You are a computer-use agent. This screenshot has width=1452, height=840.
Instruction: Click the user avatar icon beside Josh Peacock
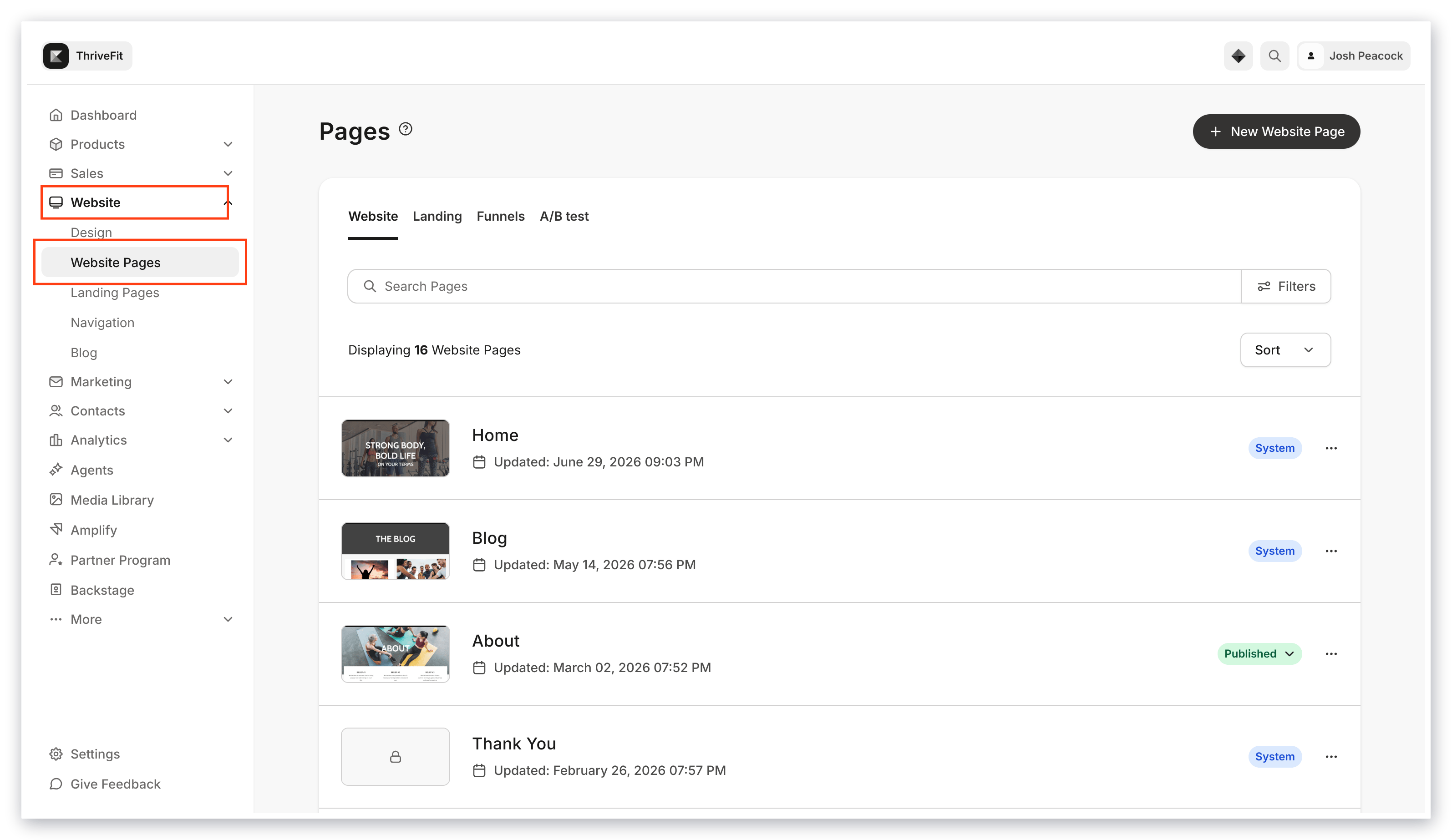[1311, 56]
